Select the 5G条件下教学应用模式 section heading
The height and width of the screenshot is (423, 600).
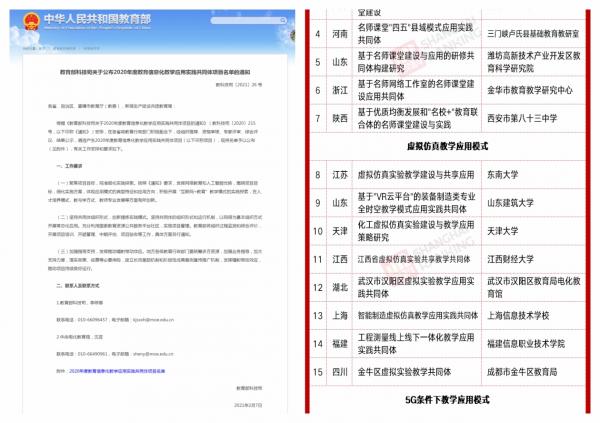(x=447, y=400)
